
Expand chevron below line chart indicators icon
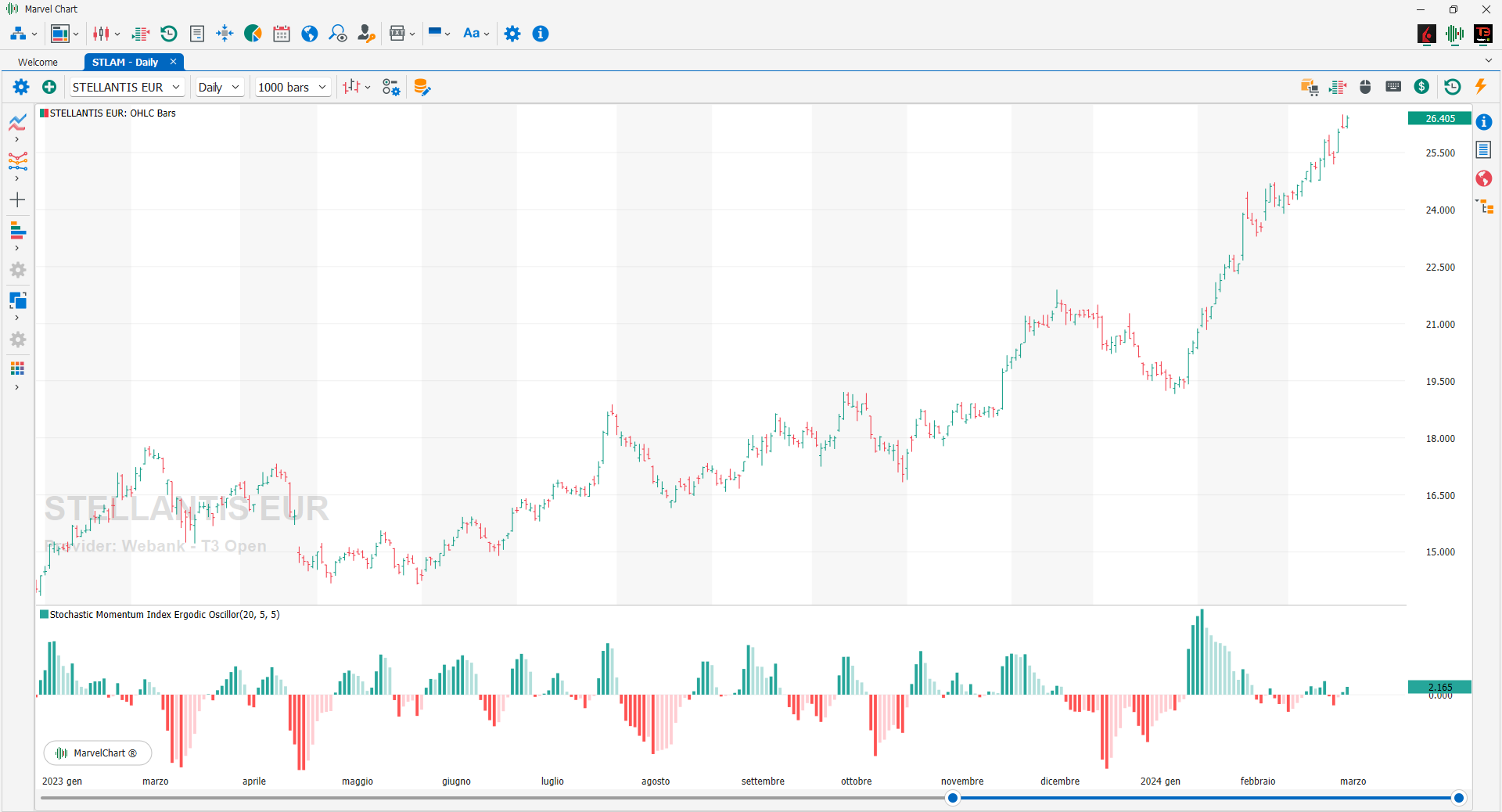pos(16,140)
